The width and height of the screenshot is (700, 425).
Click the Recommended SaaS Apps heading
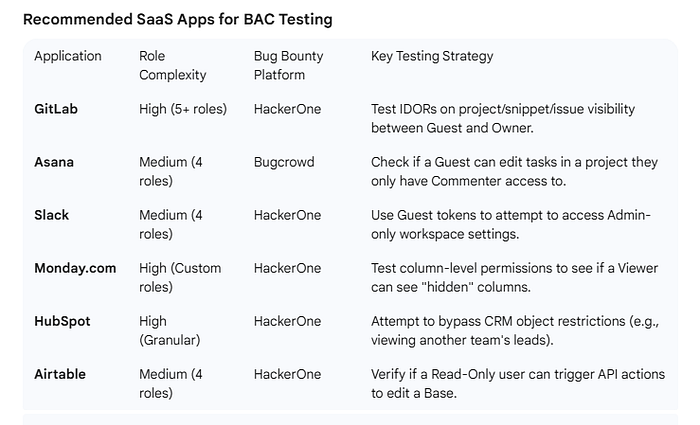click(178, 20)
